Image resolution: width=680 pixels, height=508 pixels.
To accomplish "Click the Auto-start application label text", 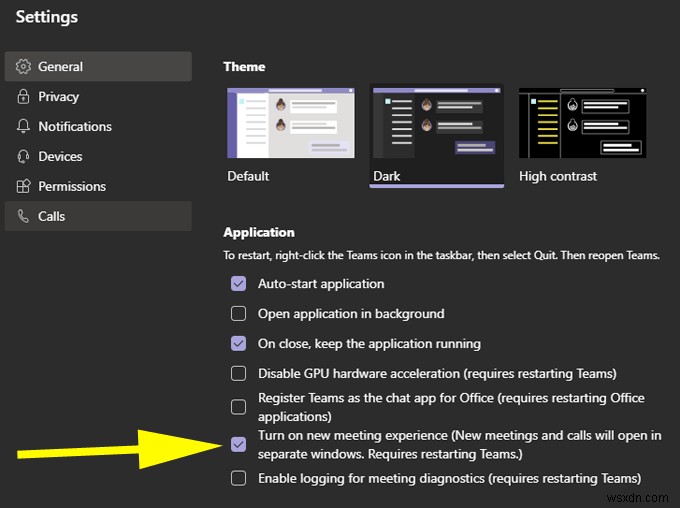I will [x=321, y=284].
